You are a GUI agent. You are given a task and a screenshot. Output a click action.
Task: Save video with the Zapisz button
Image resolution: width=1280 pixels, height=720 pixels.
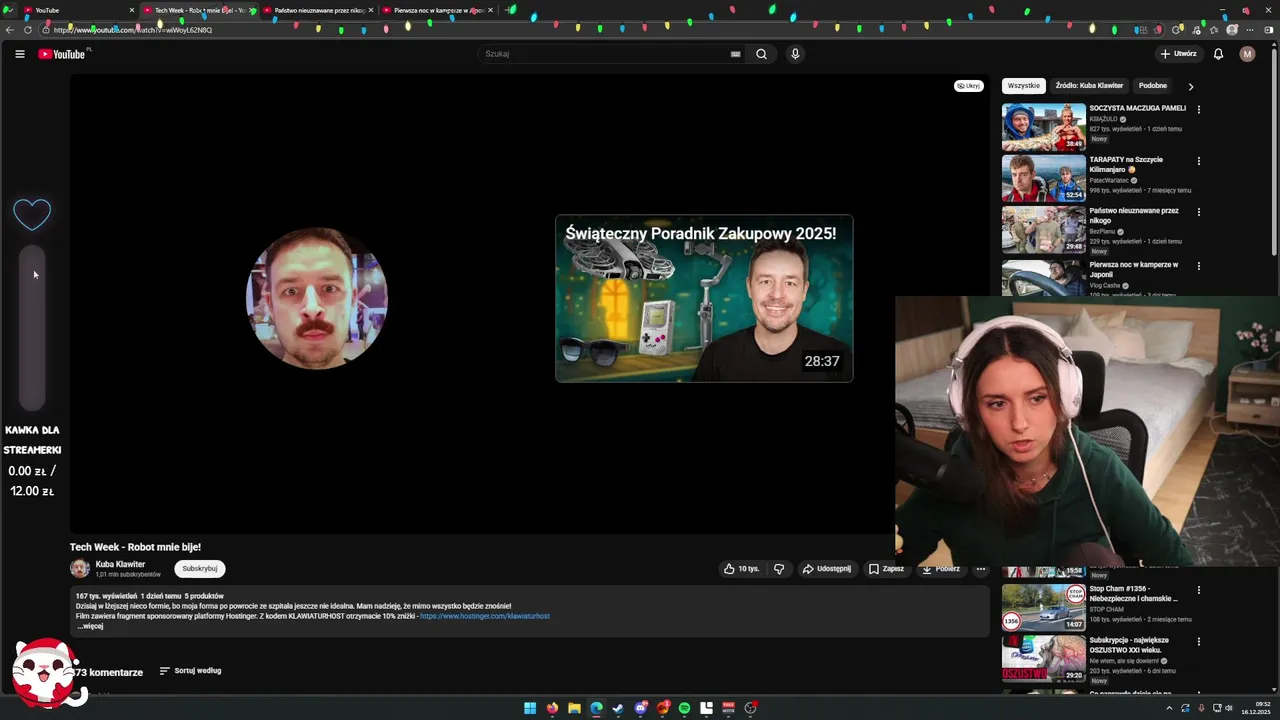[886, 569]
